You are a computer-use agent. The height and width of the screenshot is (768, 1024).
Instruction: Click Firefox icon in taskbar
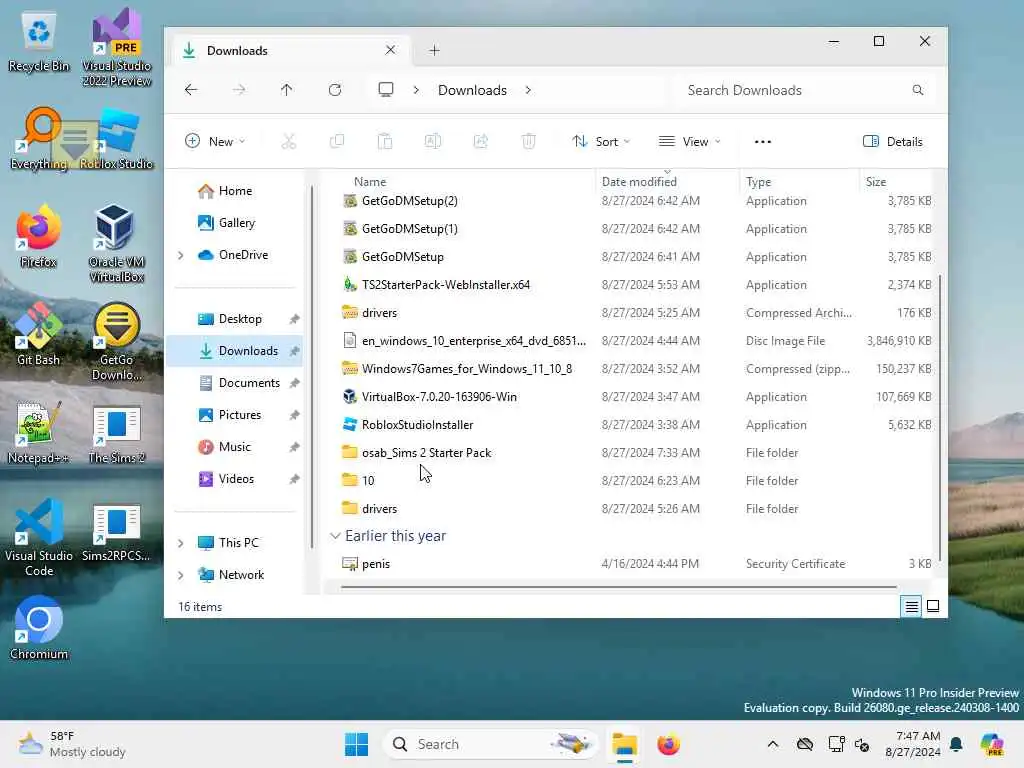click(669, 744)
